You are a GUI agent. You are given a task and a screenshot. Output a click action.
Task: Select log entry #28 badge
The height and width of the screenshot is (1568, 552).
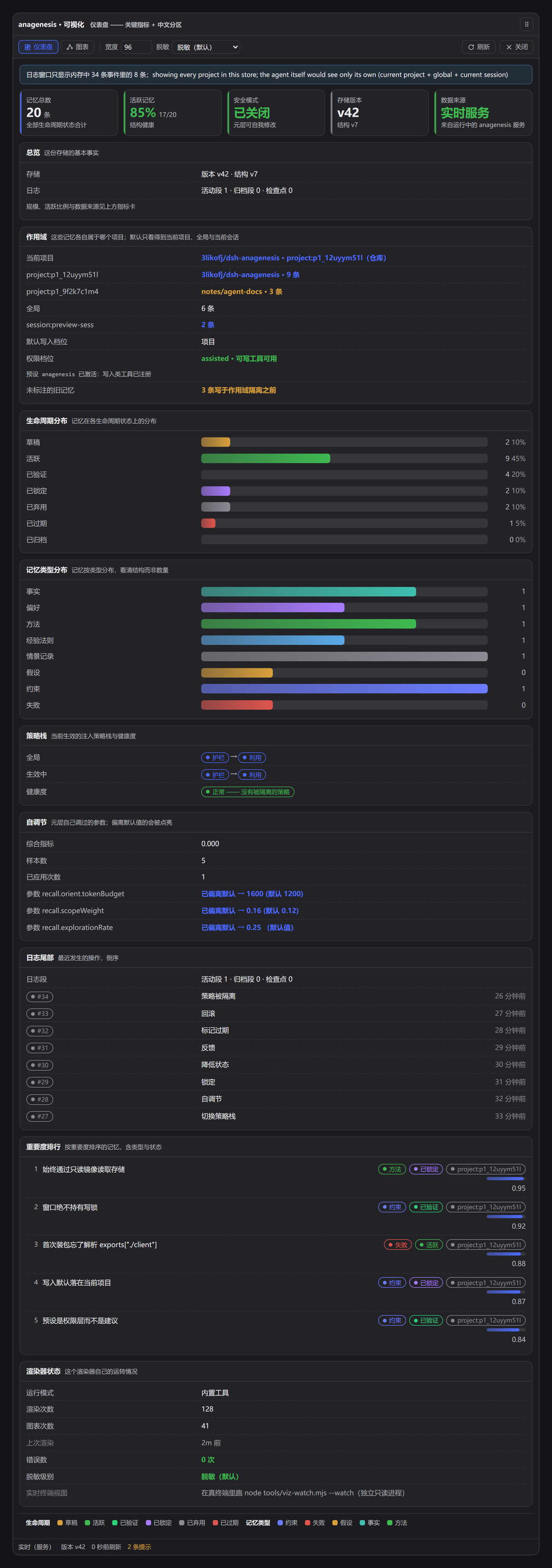pos(40,1099)
